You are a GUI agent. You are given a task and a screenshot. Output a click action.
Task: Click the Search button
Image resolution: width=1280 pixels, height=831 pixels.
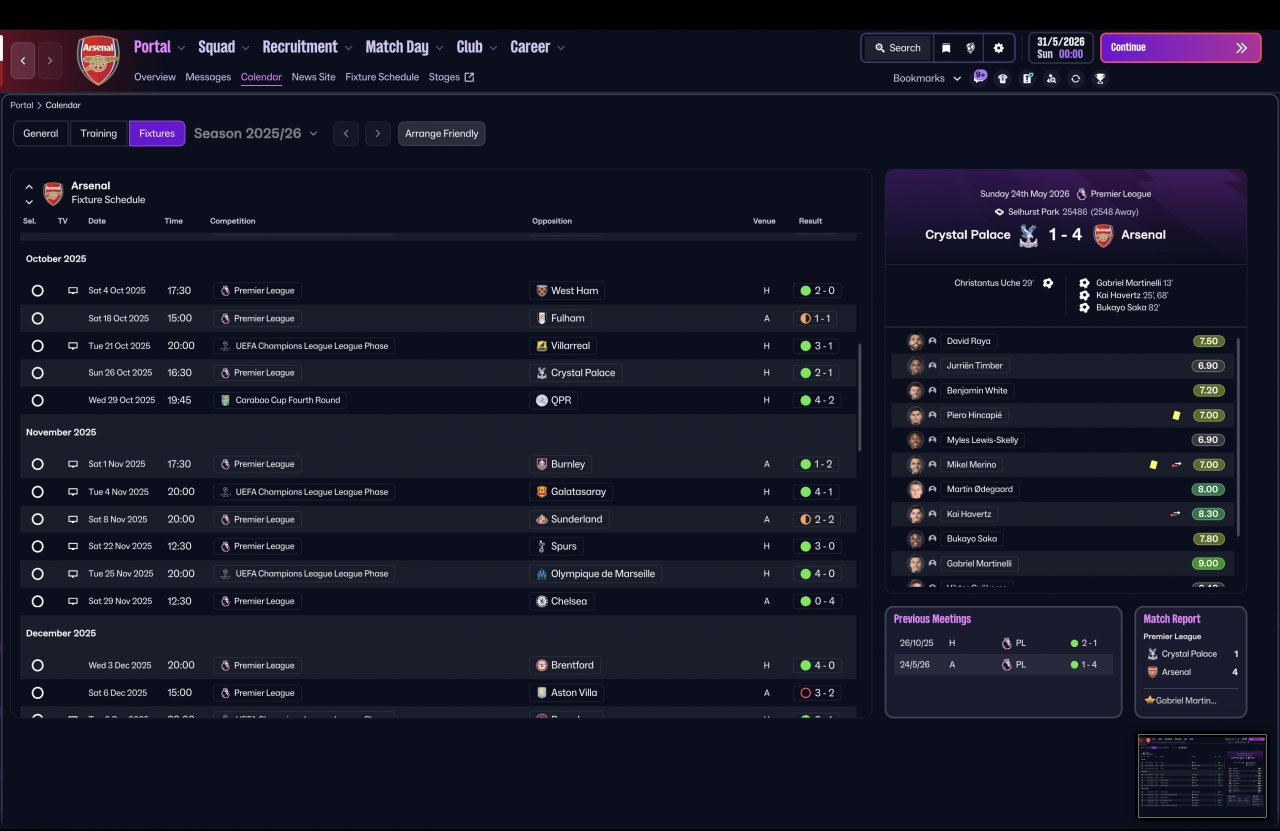pyautogui.click(x=897, y=48)
